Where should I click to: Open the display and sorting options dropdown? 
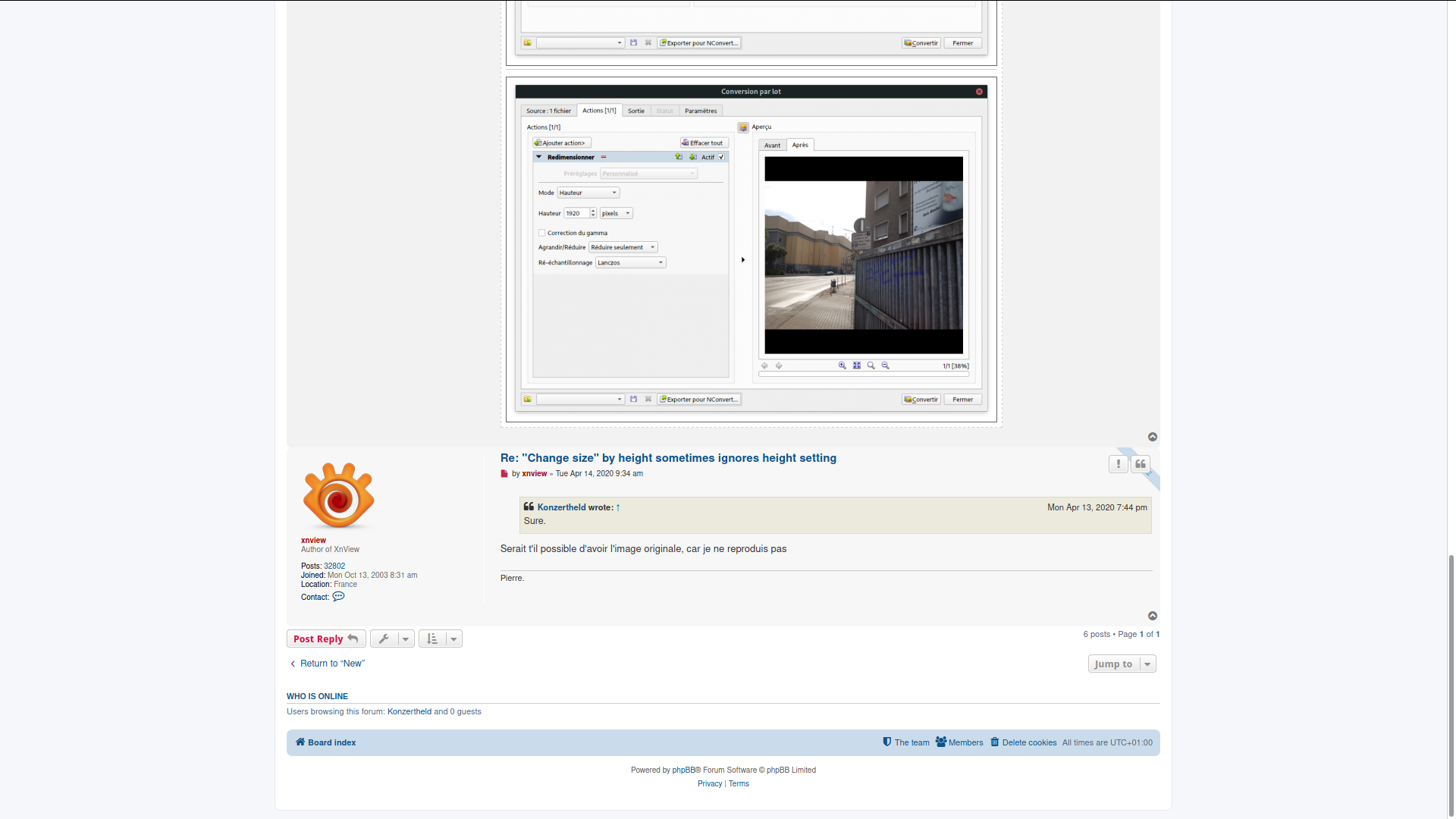point(441,639)
